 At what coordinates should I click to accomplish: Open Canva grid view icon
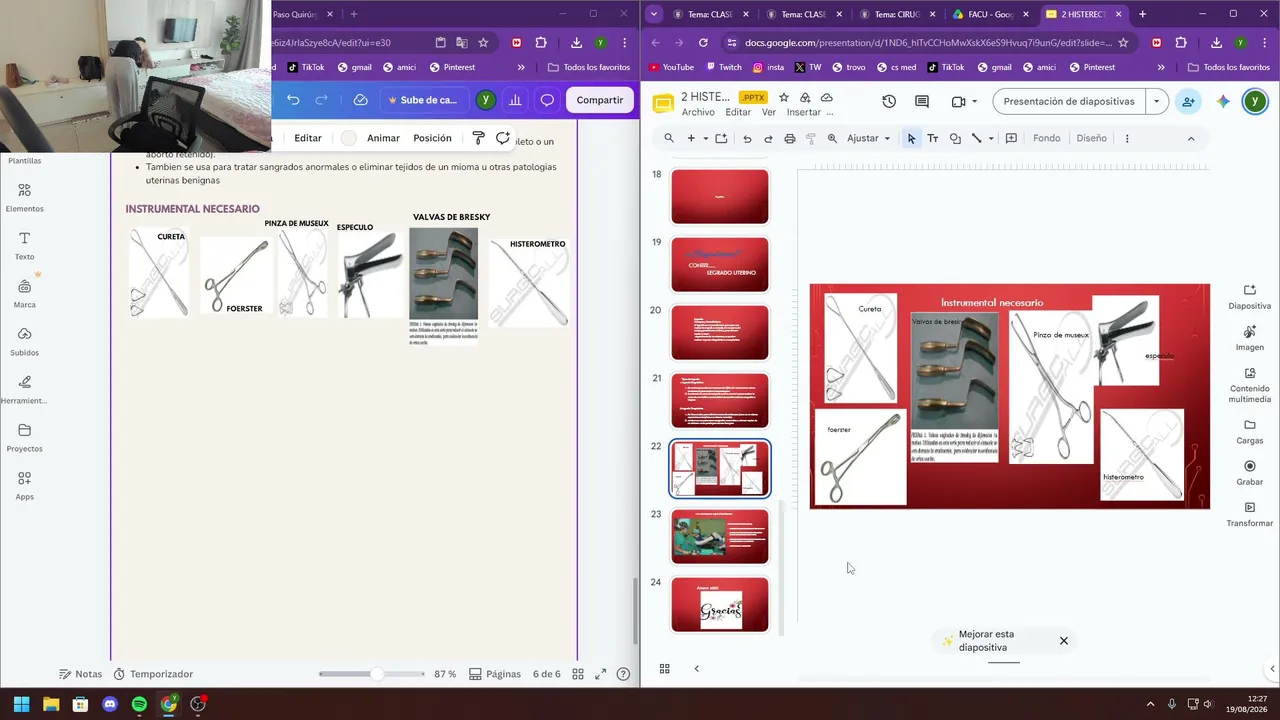coord(578,674)
